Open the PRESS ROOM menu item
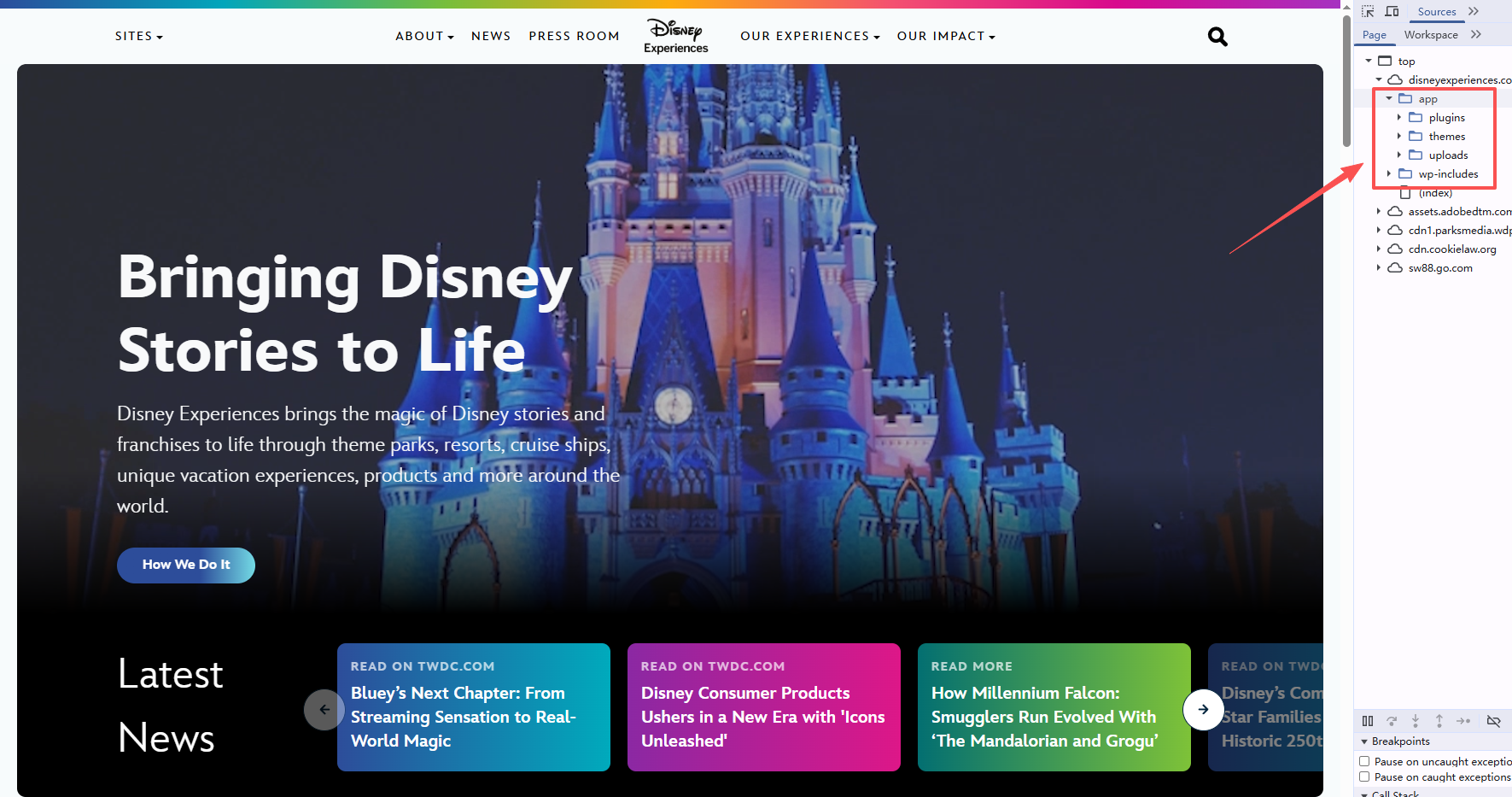 tap(574, 36)
